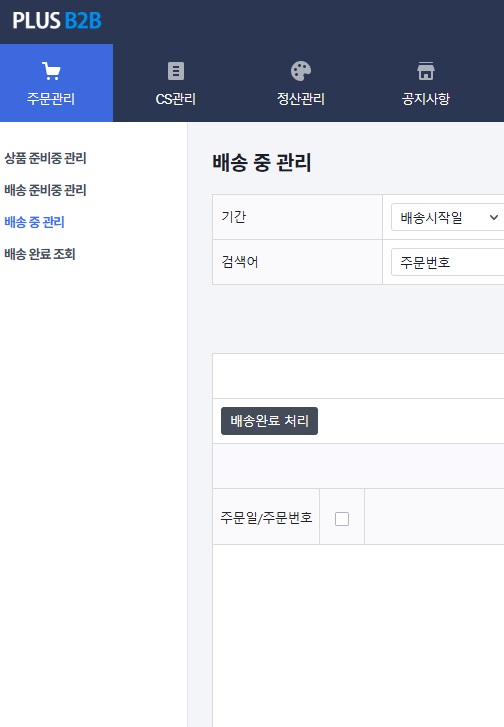Screen dimensions: 504x727
Task: Open the 공지사항 tab label
Action: click(x=426, y=98)
